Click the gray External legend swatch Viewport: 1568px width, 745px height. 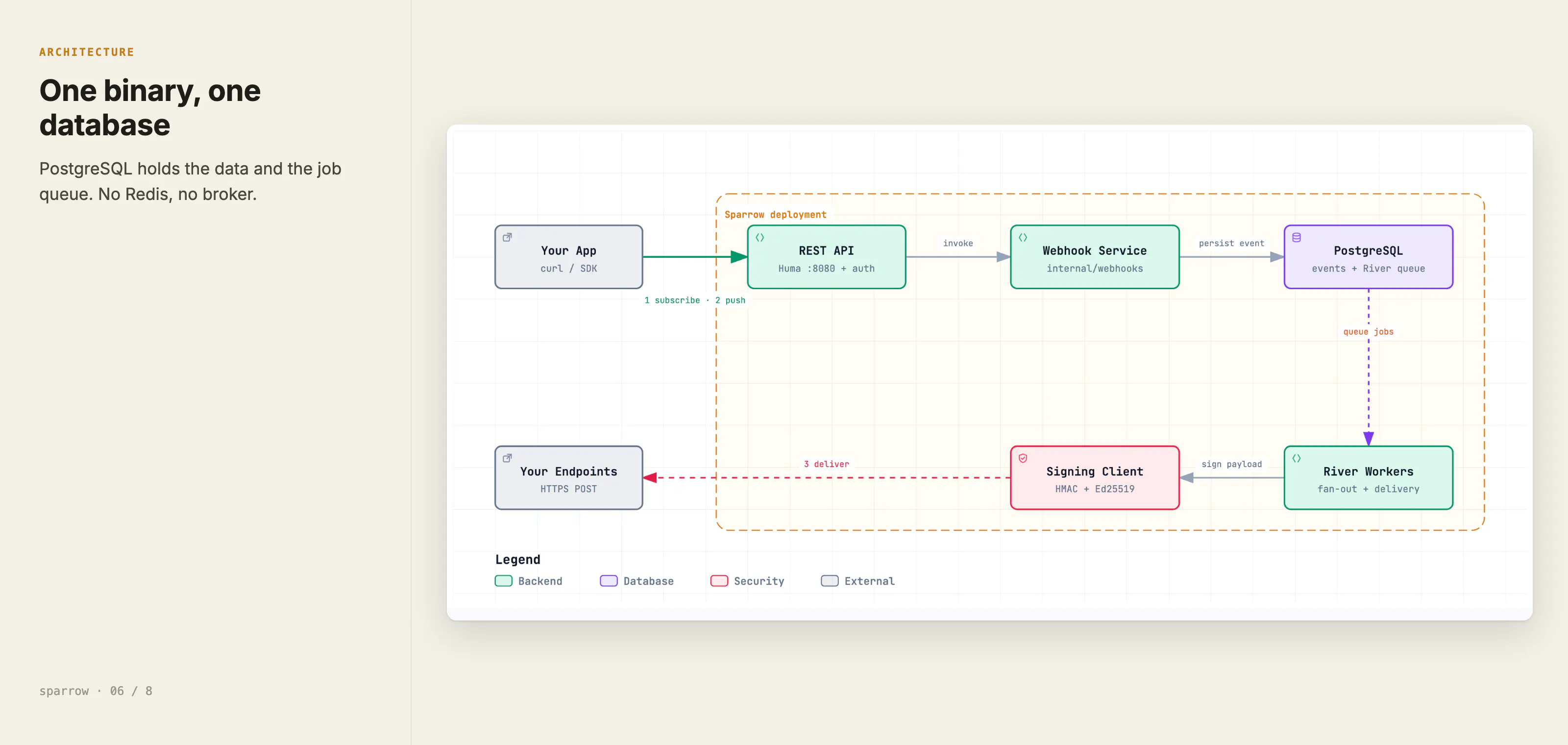tap(830, 581)
